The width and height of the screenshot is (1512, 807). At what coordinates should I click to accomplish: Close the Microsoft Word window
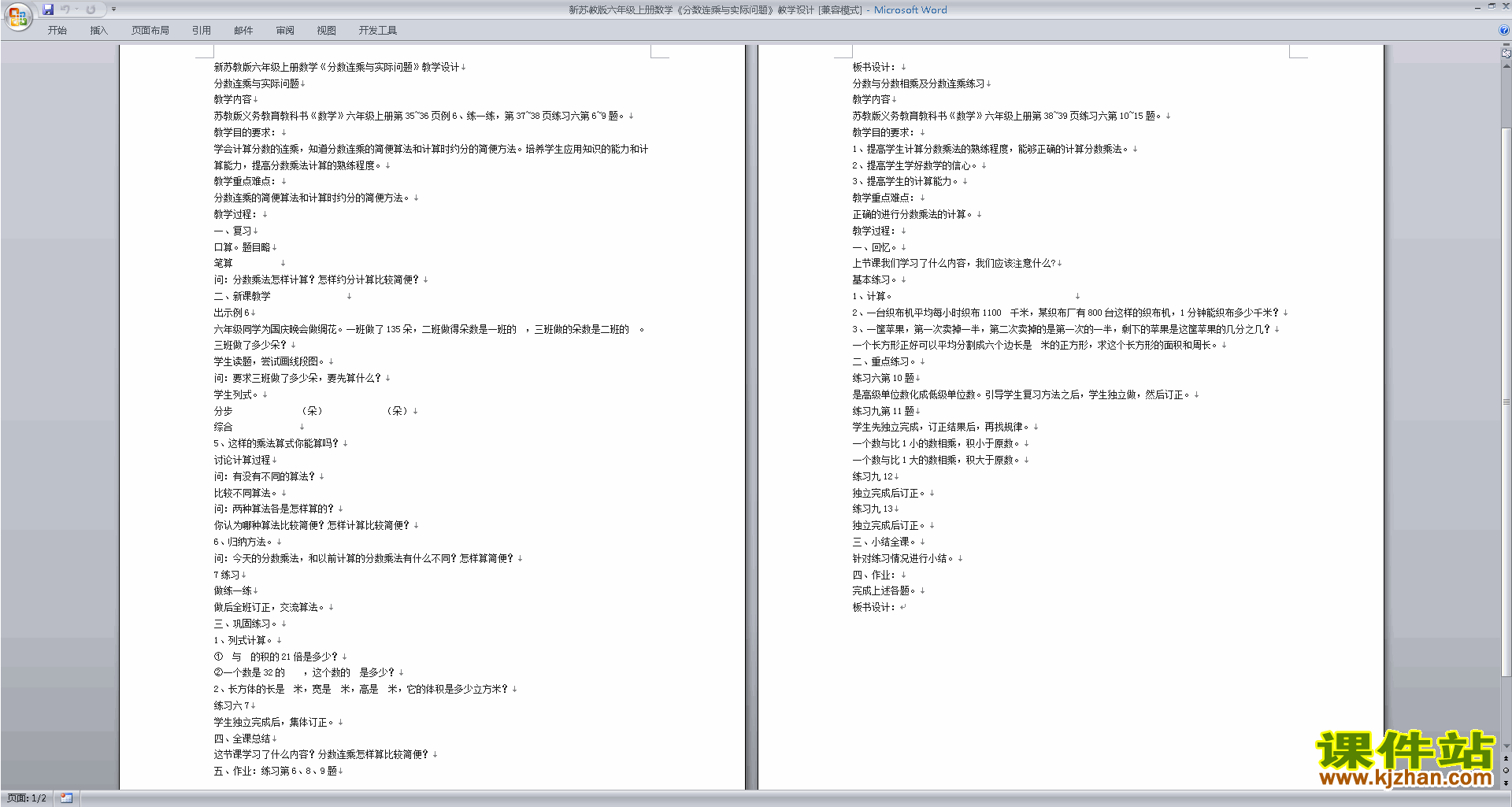pyautogui.click(x=1505, y=7)
